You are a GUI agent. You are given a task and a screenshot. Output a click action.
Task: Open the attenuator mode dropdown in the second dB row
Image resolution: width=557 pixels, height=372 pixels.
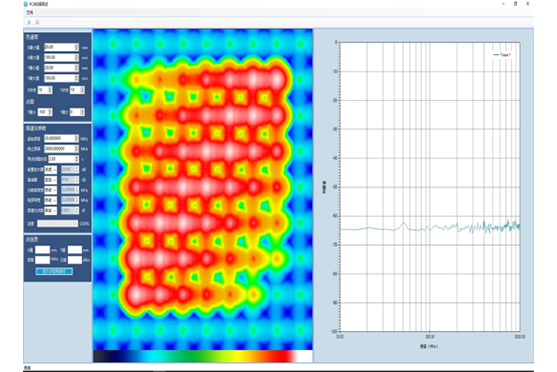click(50, 180)
